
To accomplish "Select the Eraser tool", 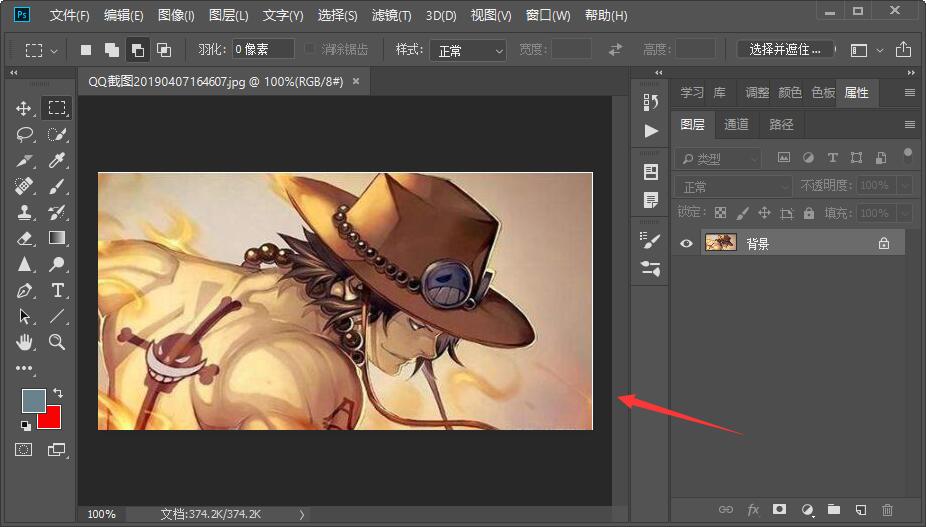I will click(x=24, y=238).
